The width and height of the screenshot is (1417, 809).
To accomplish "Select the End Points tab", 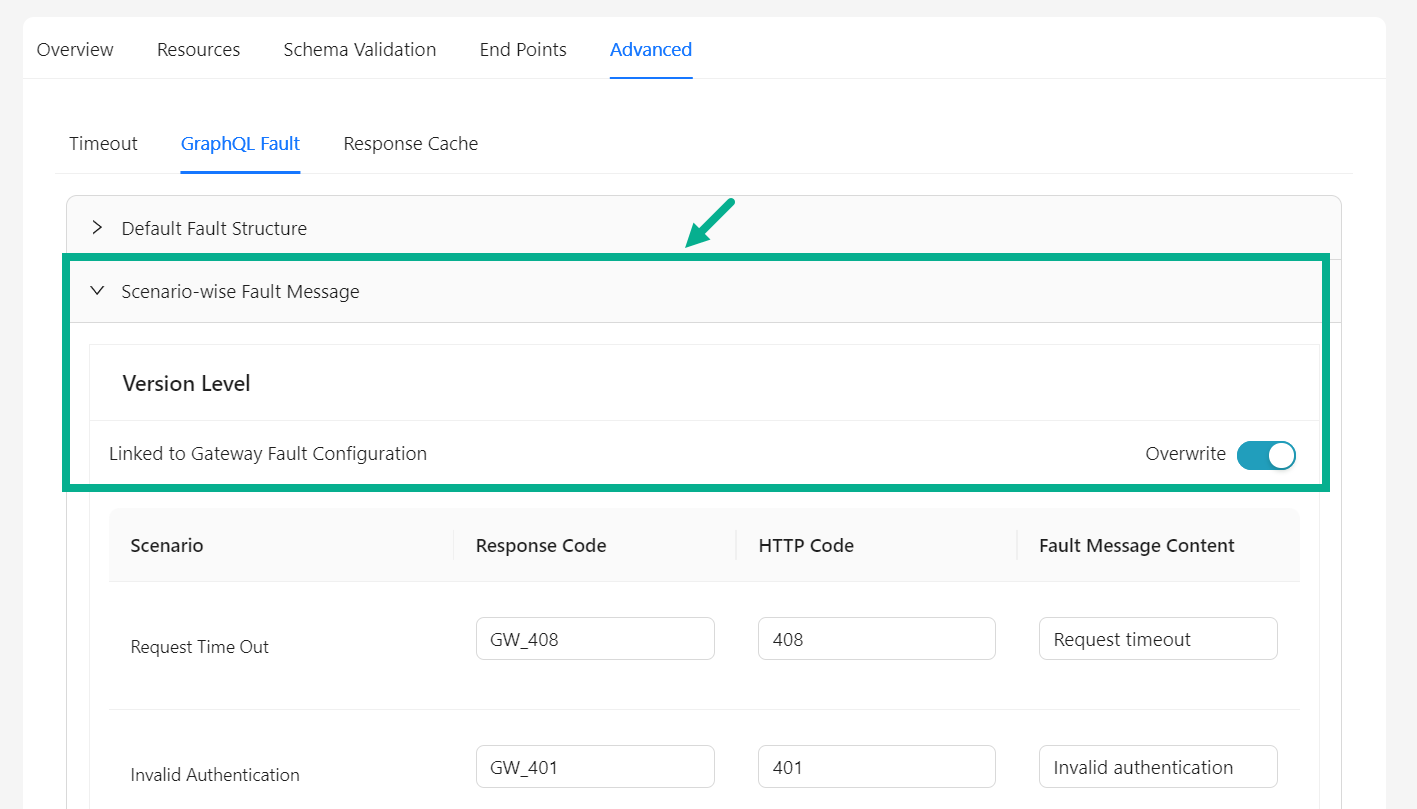I will [522, 50].
